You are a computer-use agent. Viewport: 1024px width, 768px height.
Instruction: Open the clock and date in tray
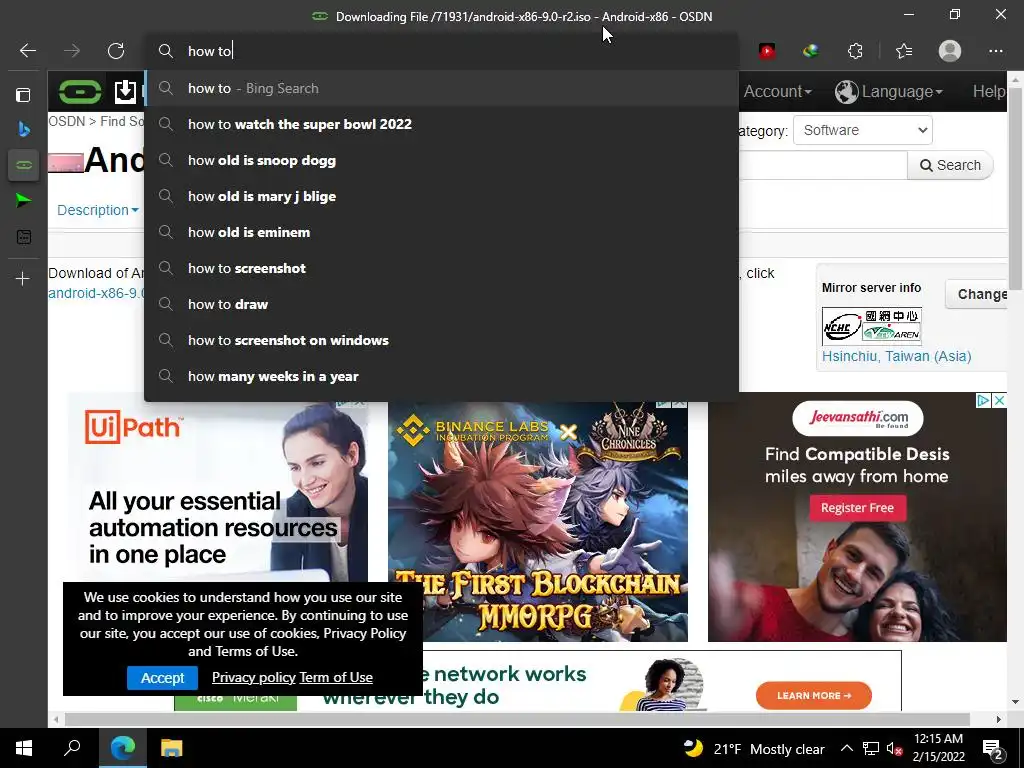(938, 748)
